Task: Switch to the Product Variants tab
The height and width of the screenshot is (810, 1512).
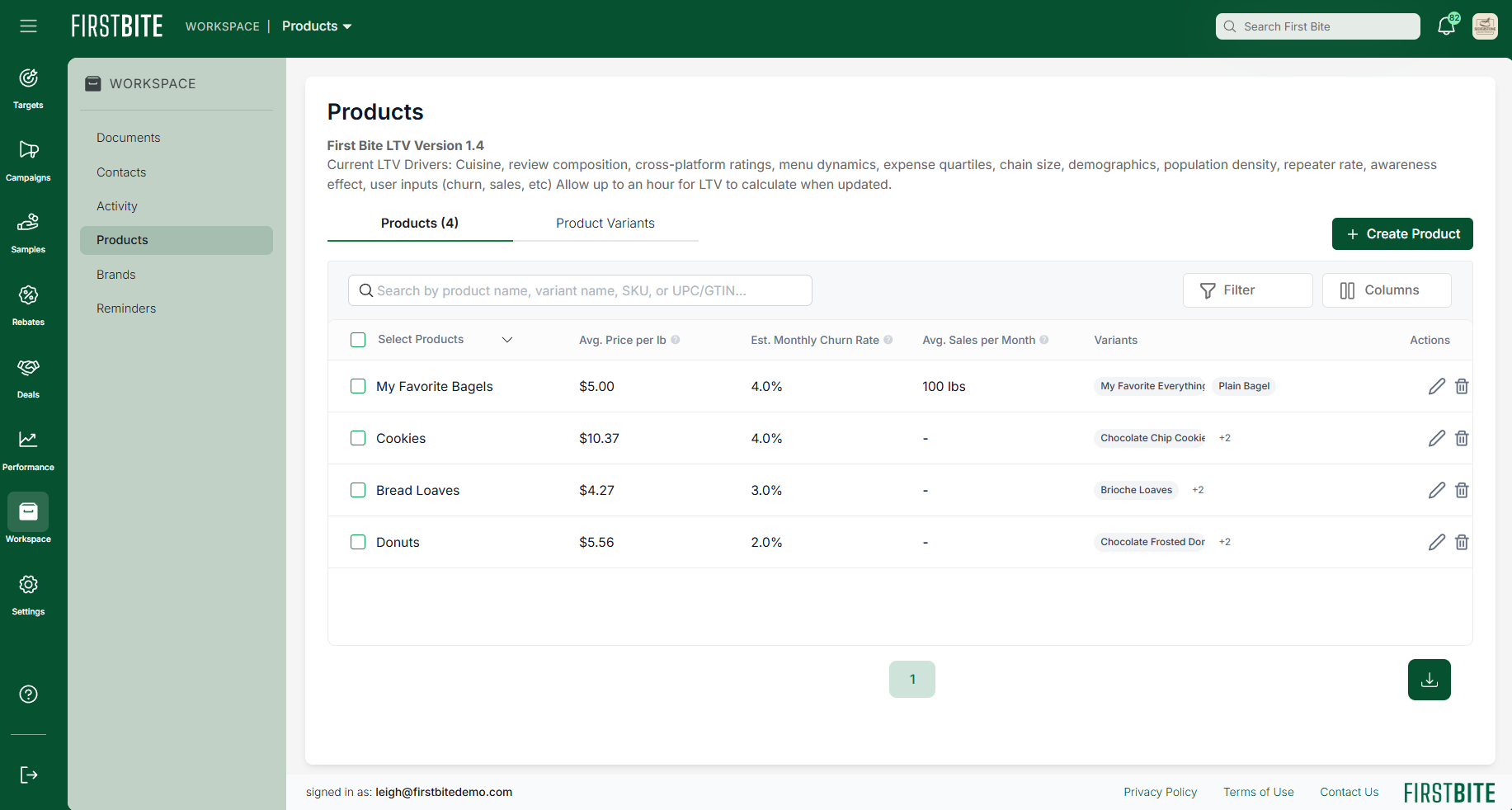Action: (x=605, y=224)
